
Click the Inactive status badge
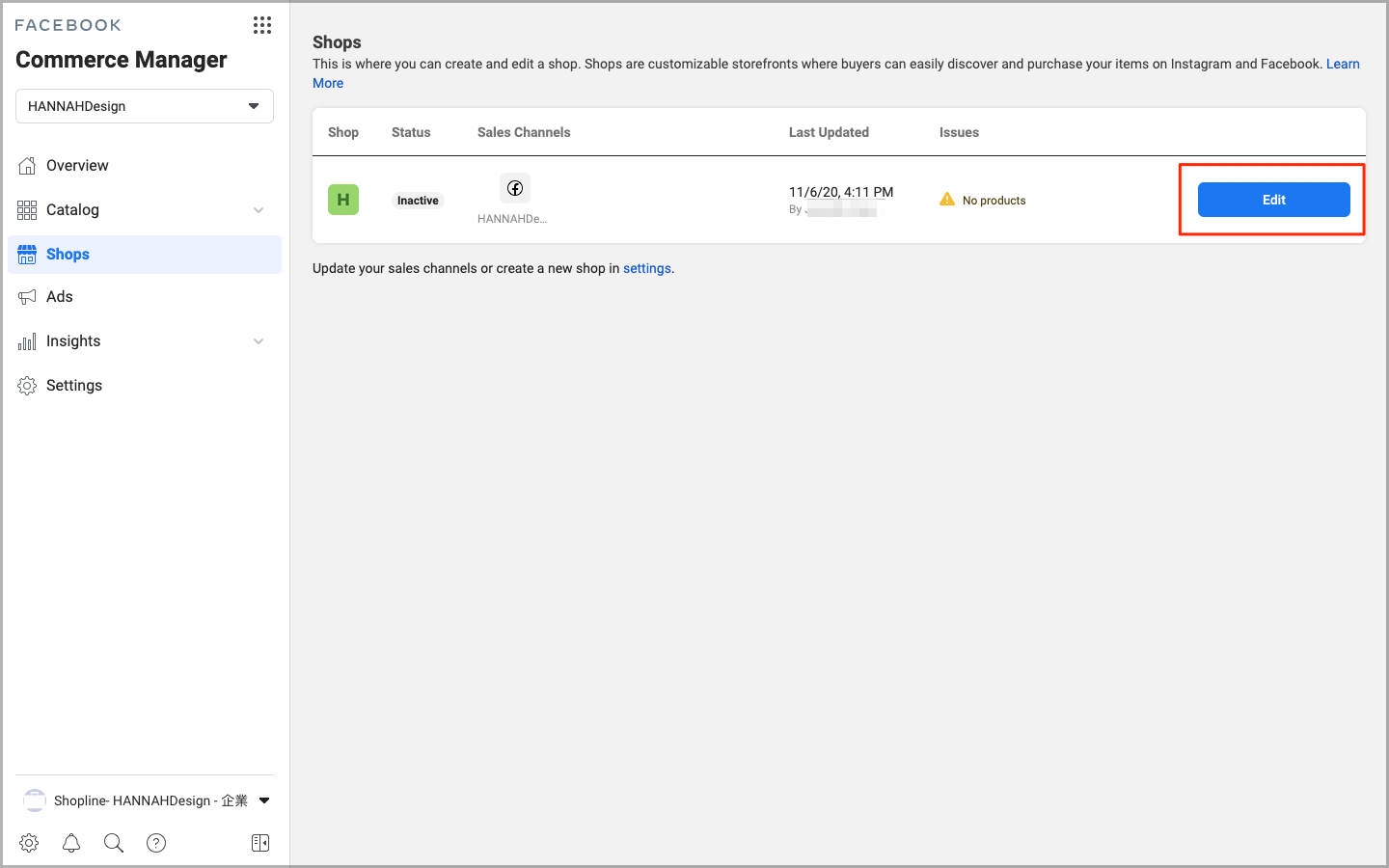coord(418,201)
